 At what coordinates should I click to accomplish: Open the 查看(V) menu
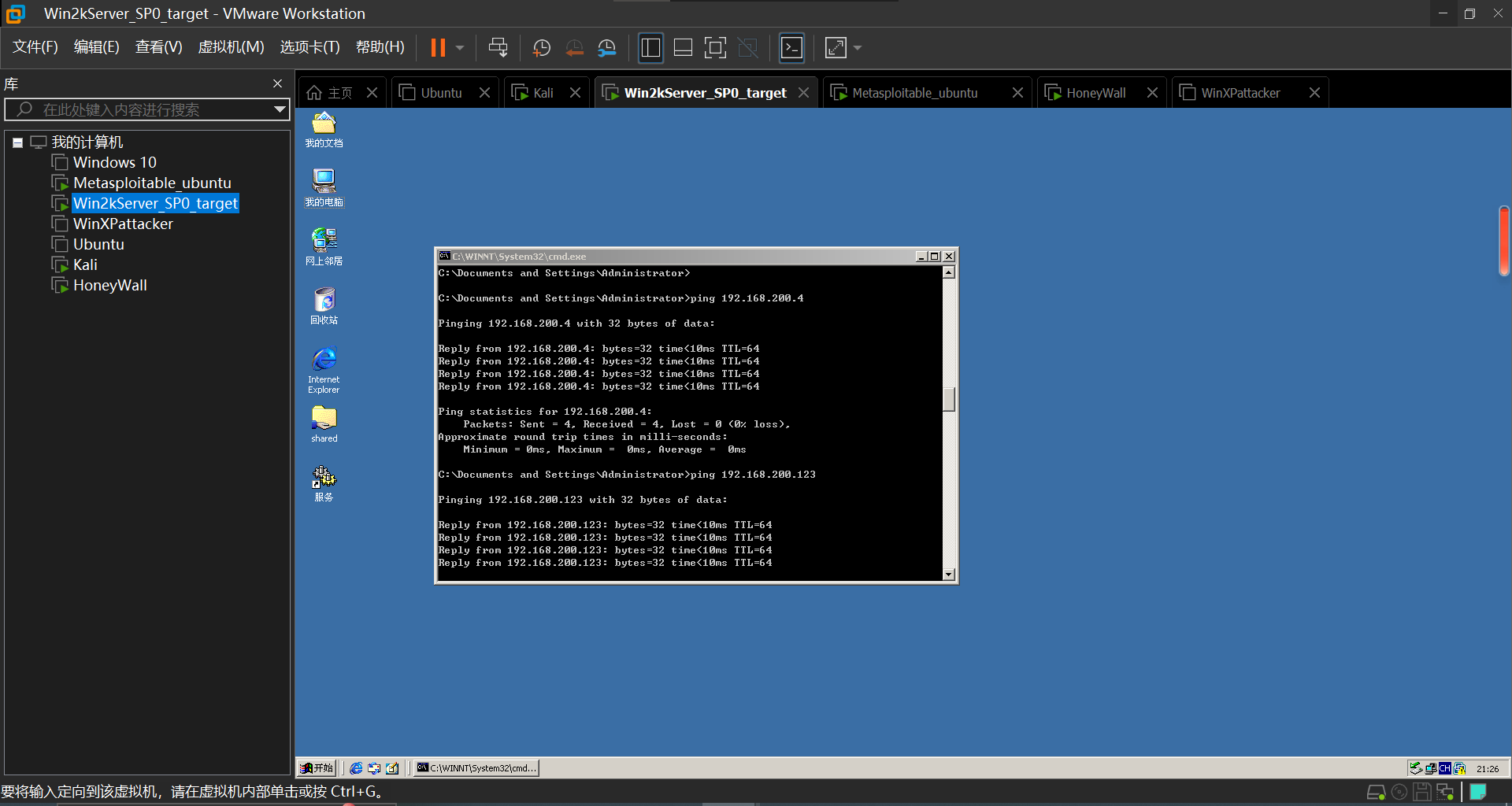[159, 47]
